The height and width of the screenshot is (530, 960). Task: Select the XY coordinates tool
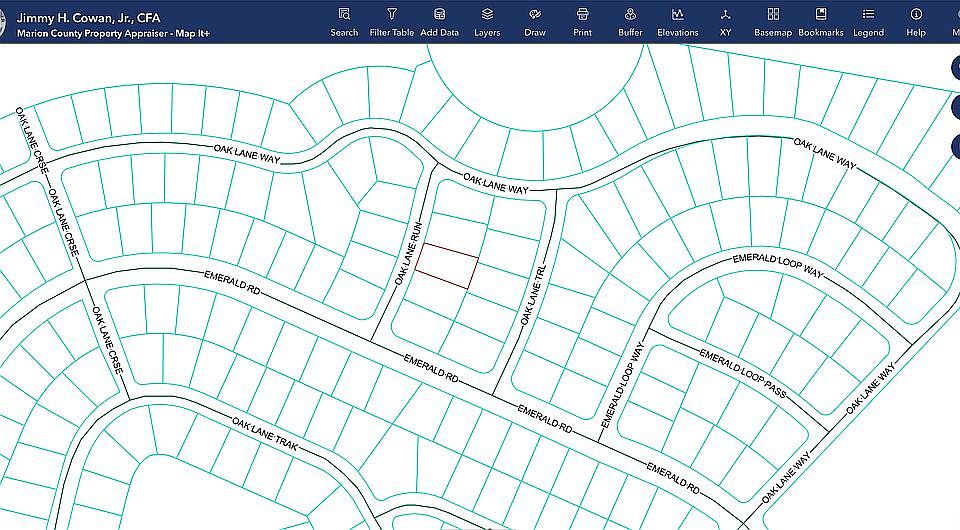click(x=726, y=23)
